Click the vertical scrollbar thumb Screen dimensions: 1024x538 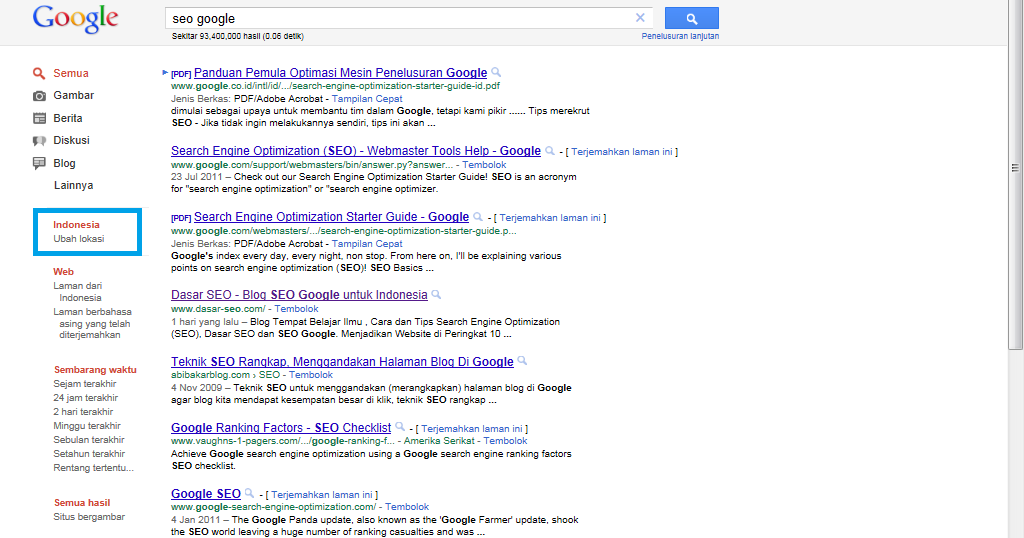click(x=1015, y=175)
